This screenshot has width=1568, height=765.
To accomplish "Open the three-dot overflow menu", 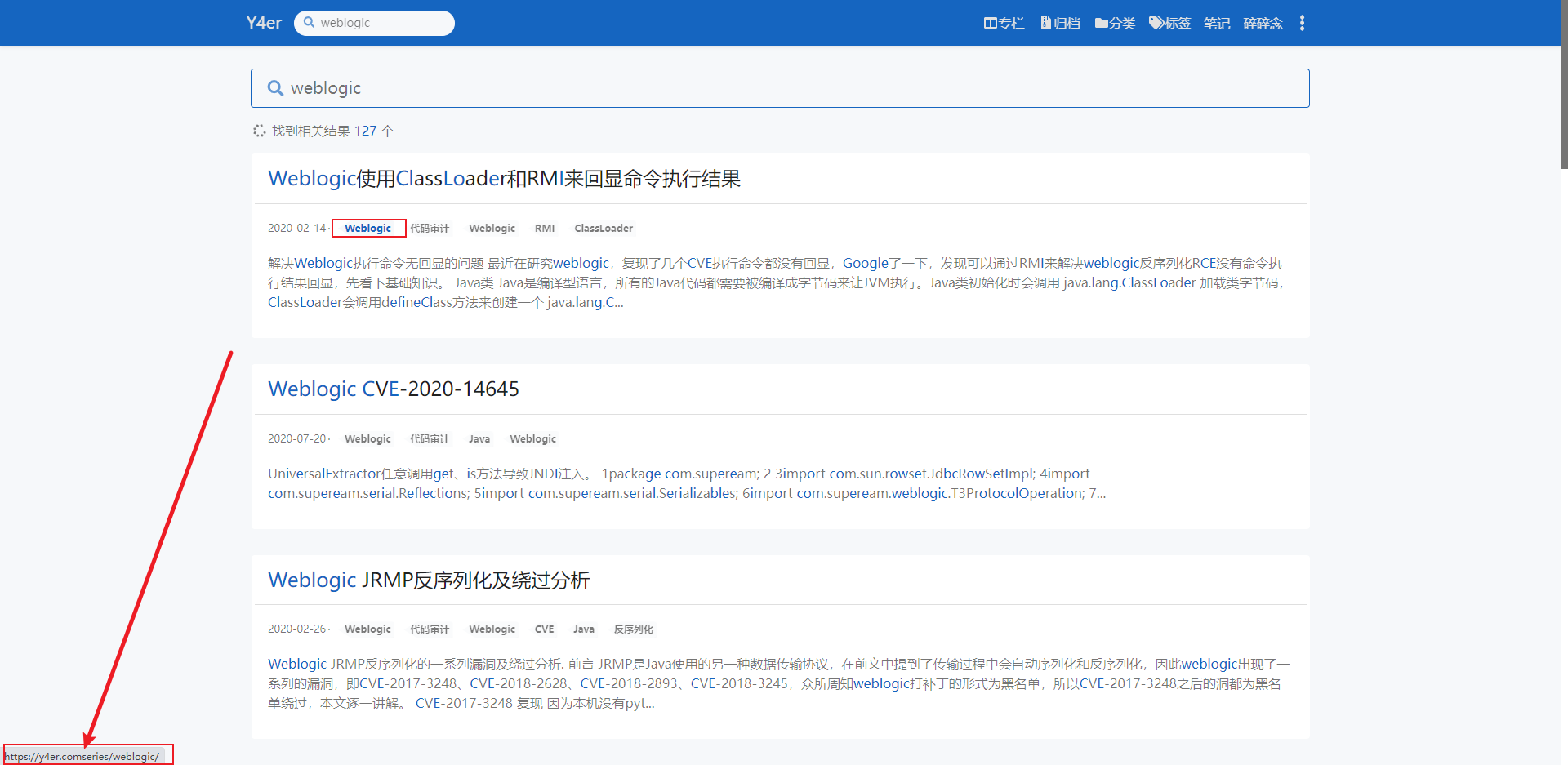I will click(1302, 23).
